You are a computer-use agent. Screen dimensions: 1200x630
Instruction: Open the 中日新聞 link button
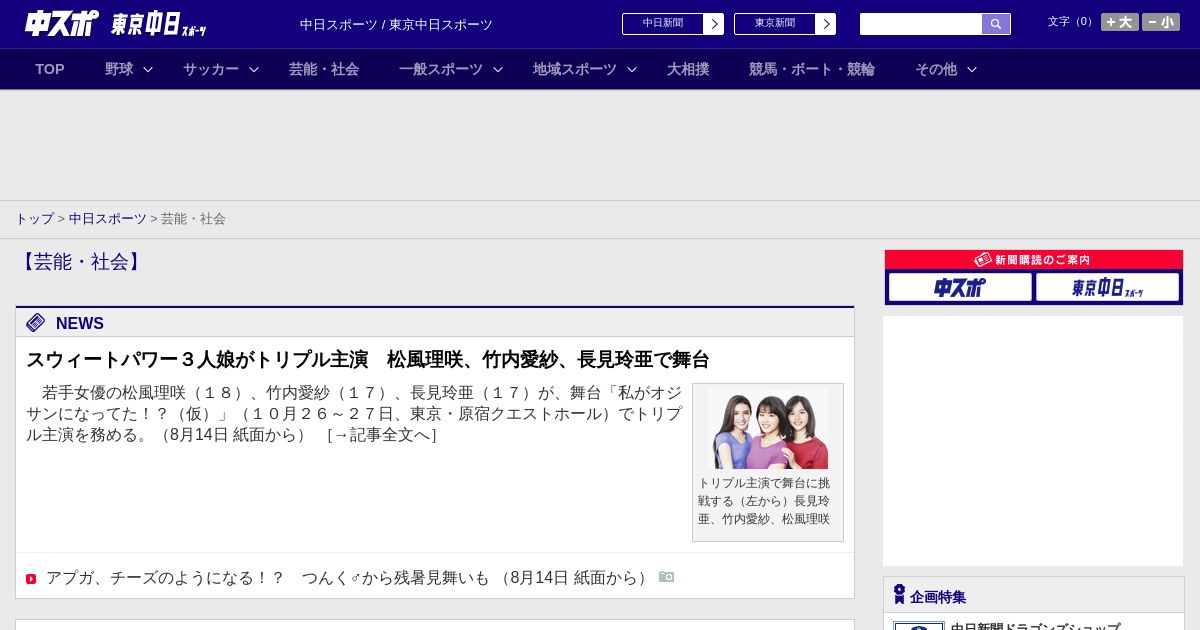(673, 24)
